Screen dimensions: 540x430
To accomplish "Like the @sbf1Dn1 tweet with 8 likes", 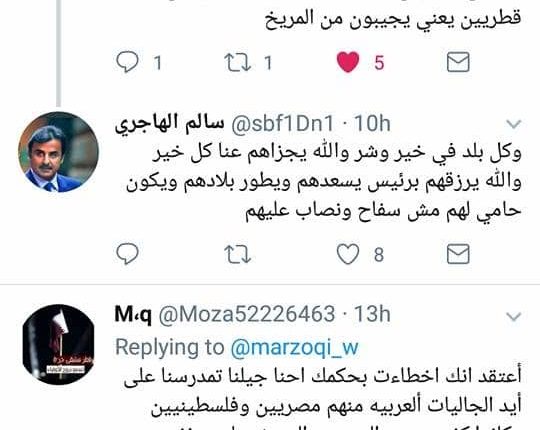I will 348,254.
